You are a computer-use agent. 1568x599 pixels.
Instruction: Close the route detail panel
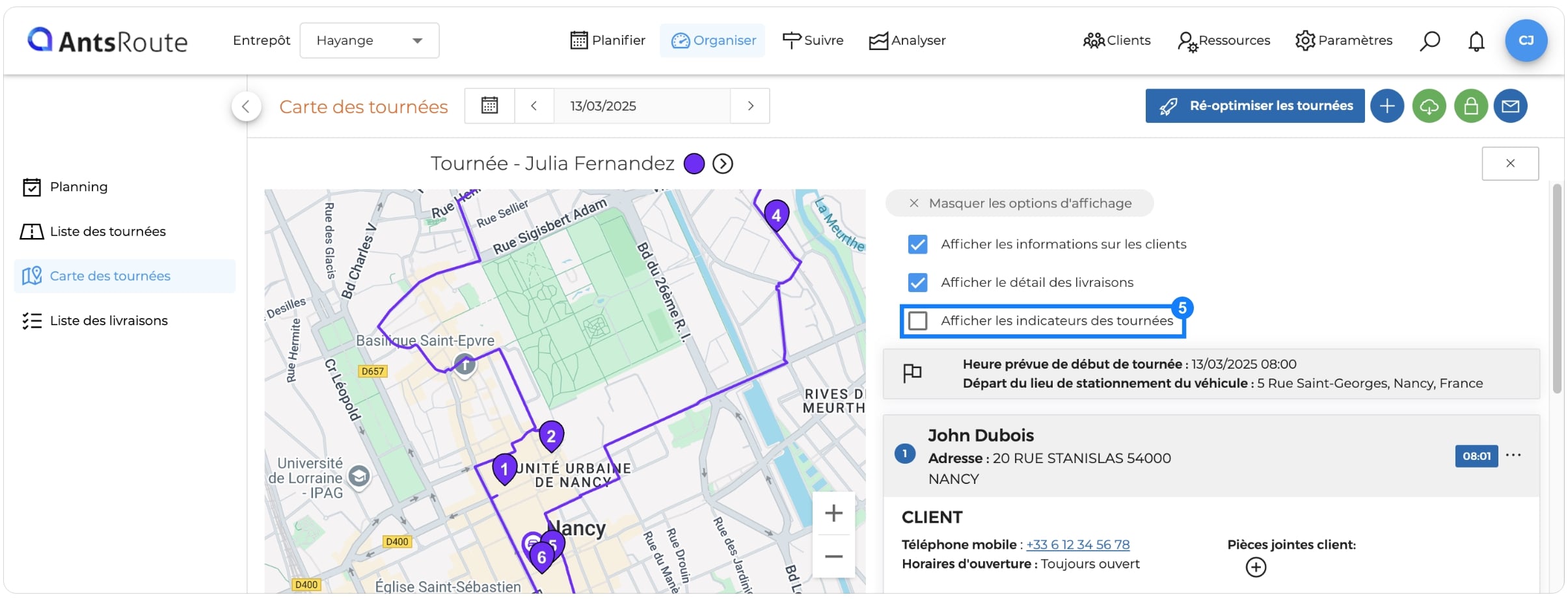pos(1510,163)
